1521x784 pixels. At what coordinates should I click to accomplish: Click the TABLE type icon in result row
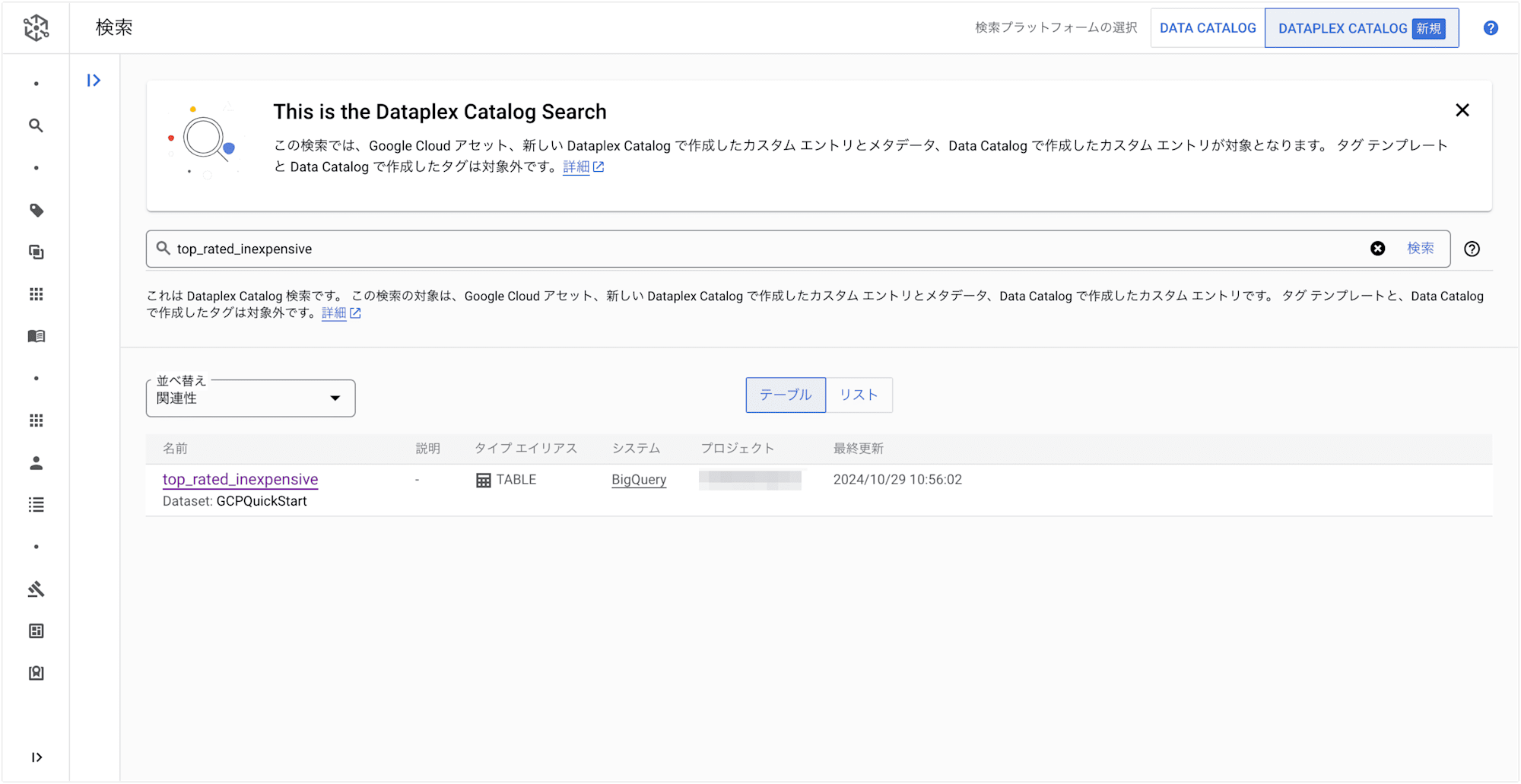pyautogui.click(x=484, y=481)
